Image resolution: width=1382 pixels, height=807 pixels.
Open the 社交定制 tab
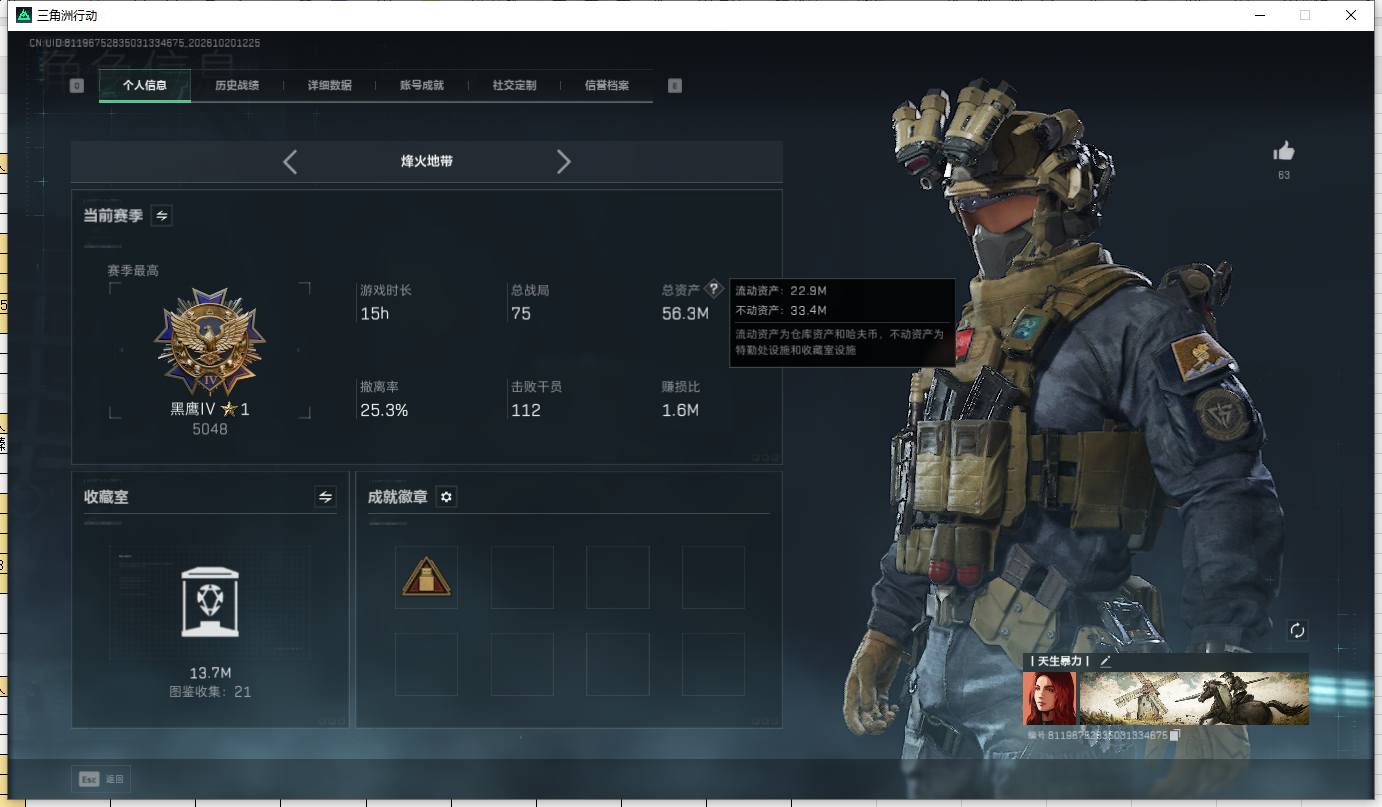pyautogui.click(x=514, y=85)
